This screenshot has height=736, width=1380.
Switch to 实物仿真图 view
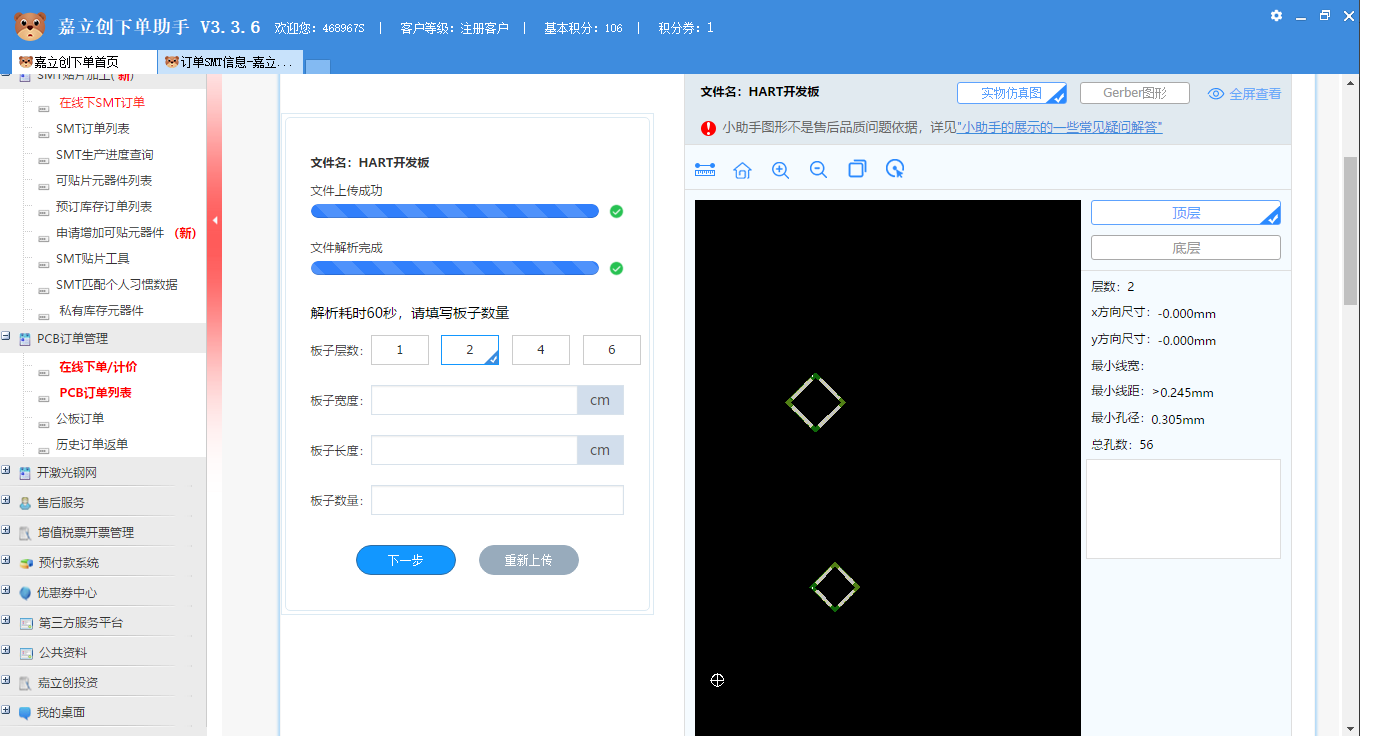[x=1011, y=93]
